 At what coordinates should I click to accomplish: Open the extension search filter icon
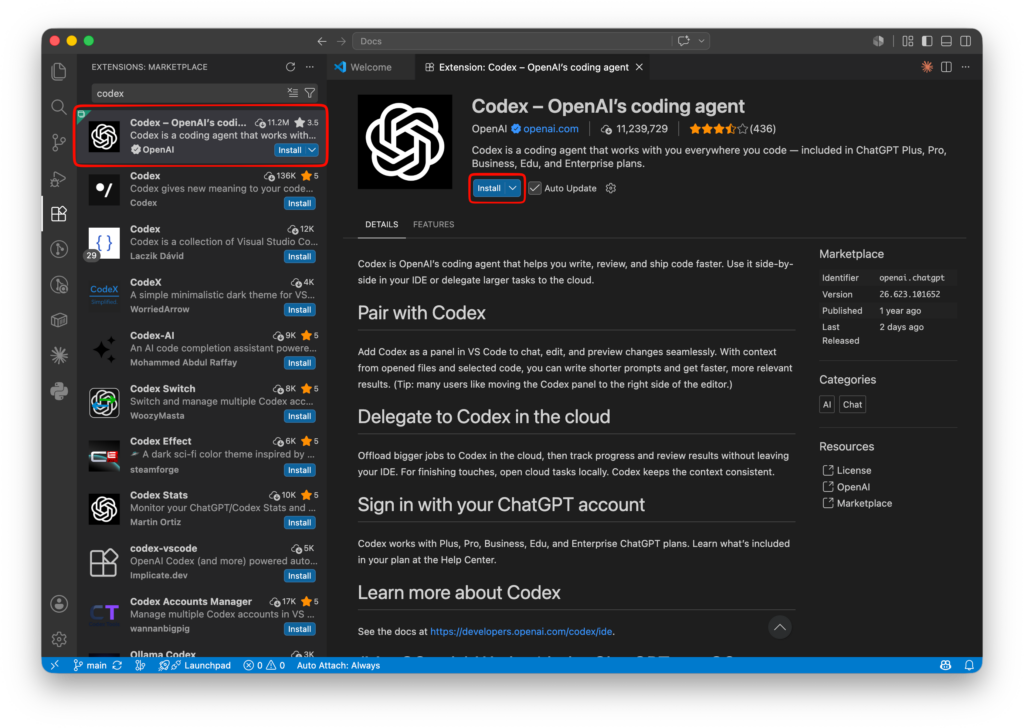pos(310,93)
